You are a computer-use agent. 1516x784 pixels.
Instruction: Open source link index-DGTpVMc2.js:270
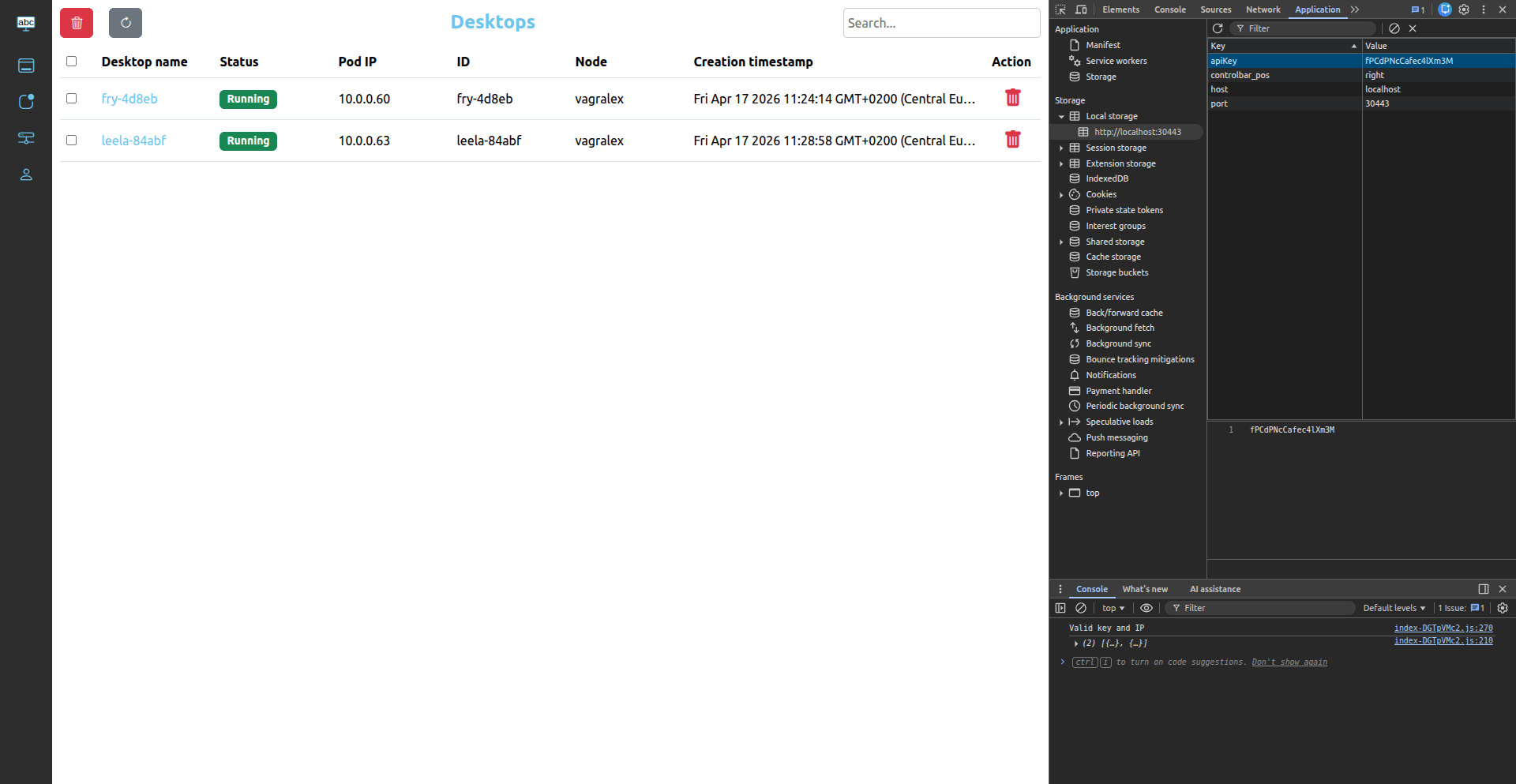[x=1443, y=628]
